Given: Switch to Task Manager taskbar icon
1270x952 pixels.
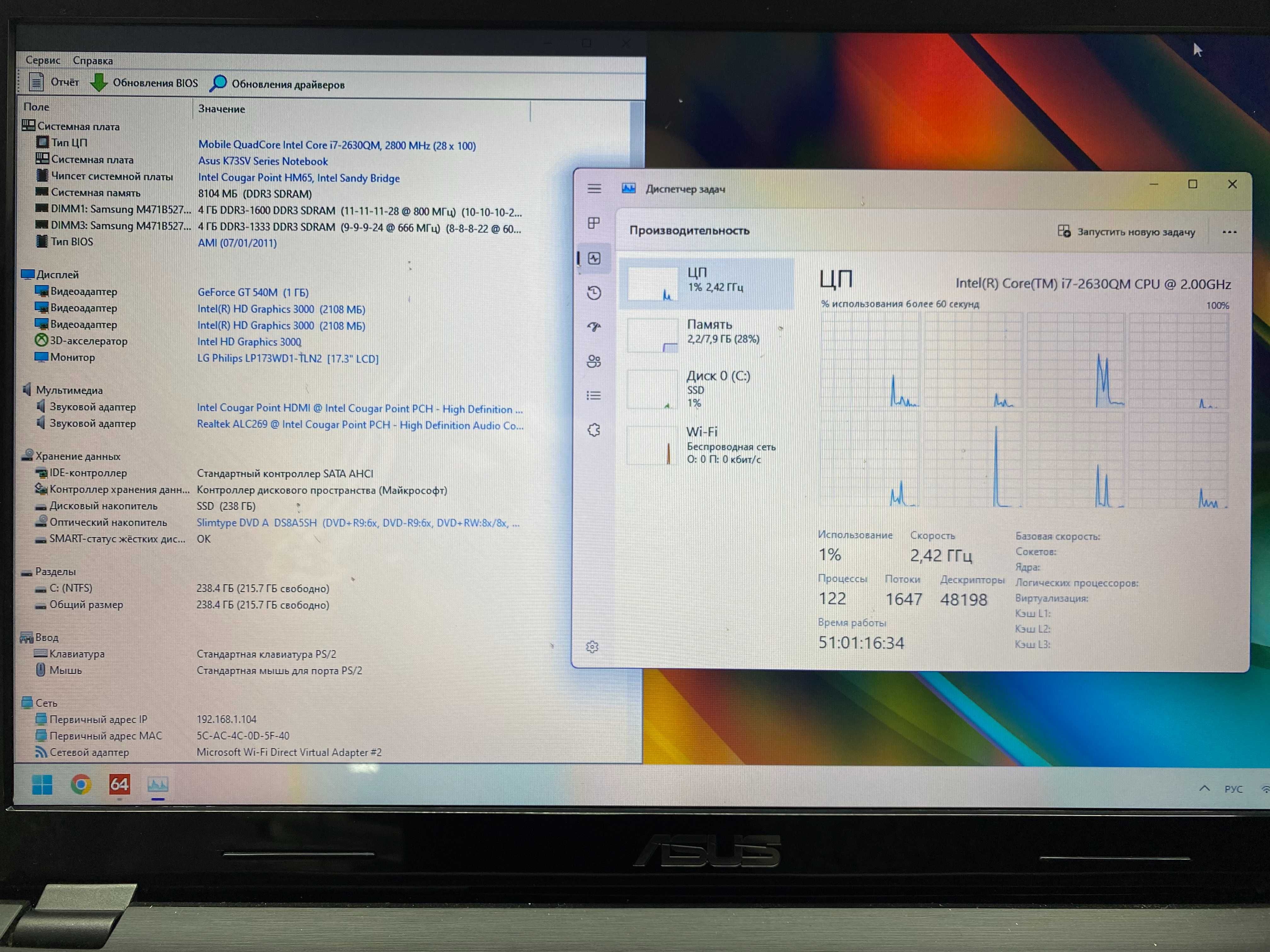Looking at the screenshot, I should (x=158, y=785).
